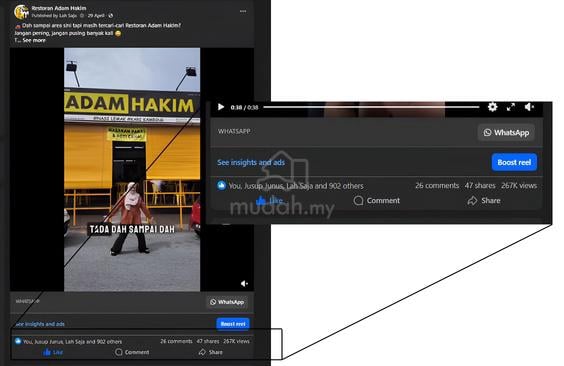Open Restoran Adam Hakim page profile picture
This screenshot has height=366, width=564.
pos(21,12)
